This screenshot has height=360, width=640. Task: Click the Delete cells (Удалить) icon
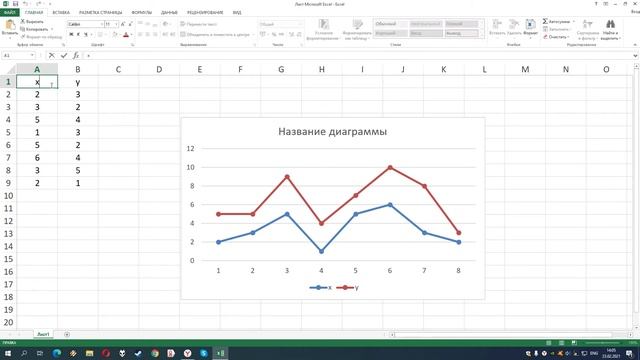[x=514, y=24]
